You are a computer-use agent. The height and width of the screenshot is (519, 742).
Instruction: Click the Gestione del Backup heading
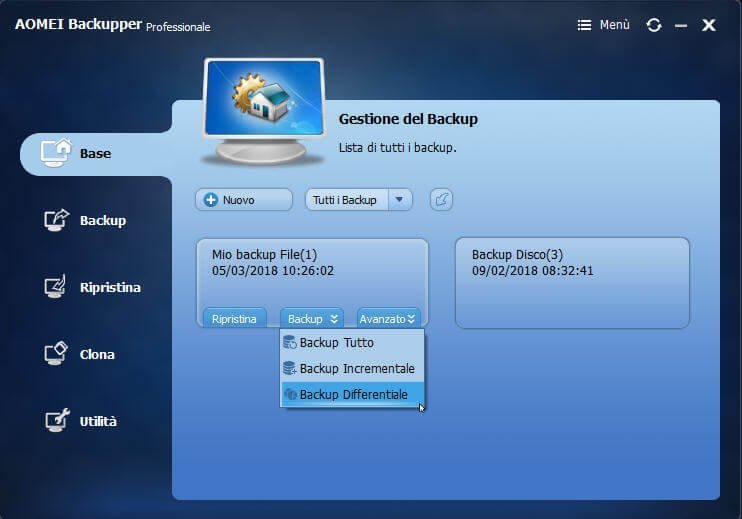coord(408,119)
